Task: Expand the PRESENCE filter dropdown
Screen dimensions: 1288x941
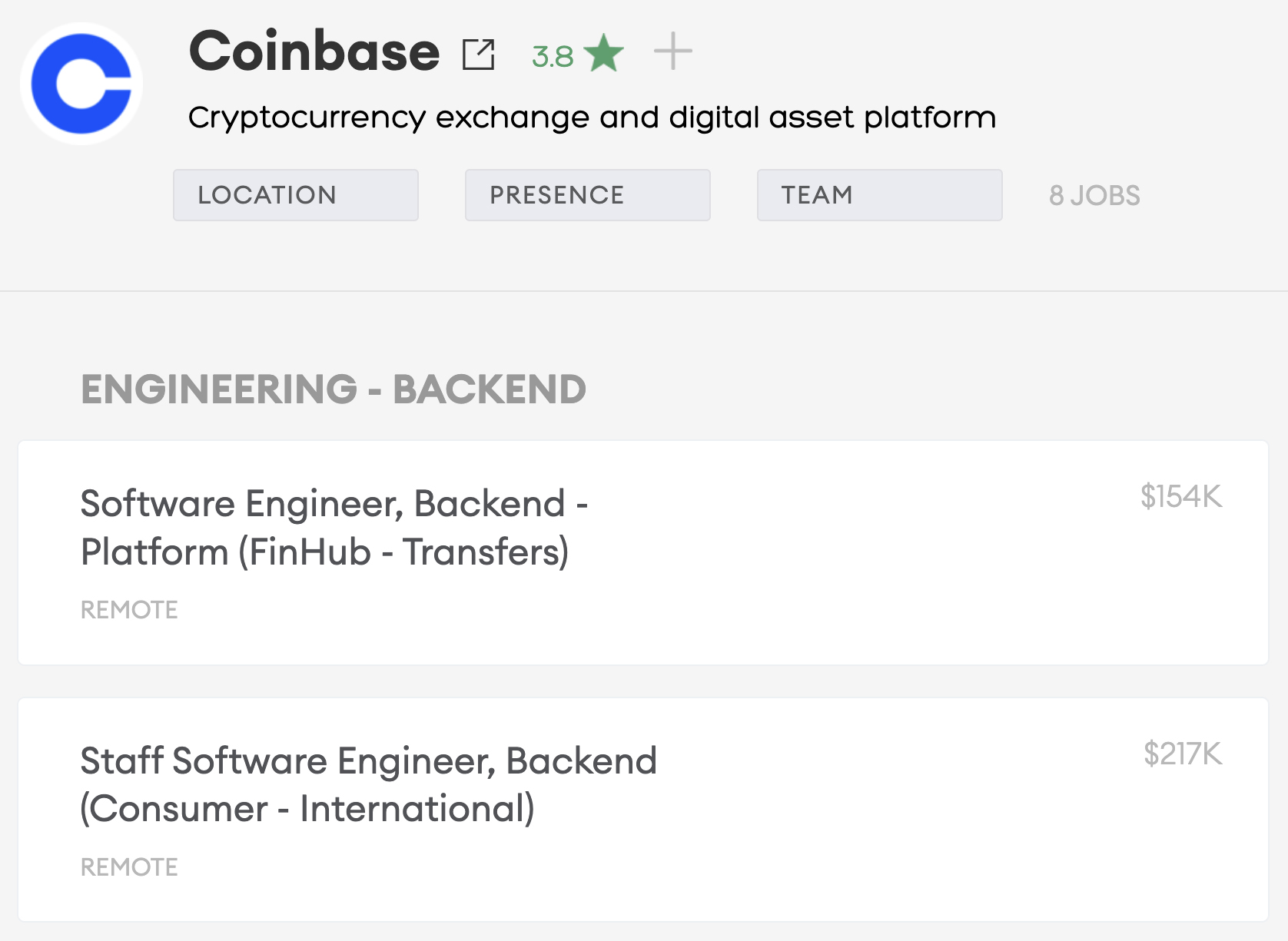Action: [587, 195]
